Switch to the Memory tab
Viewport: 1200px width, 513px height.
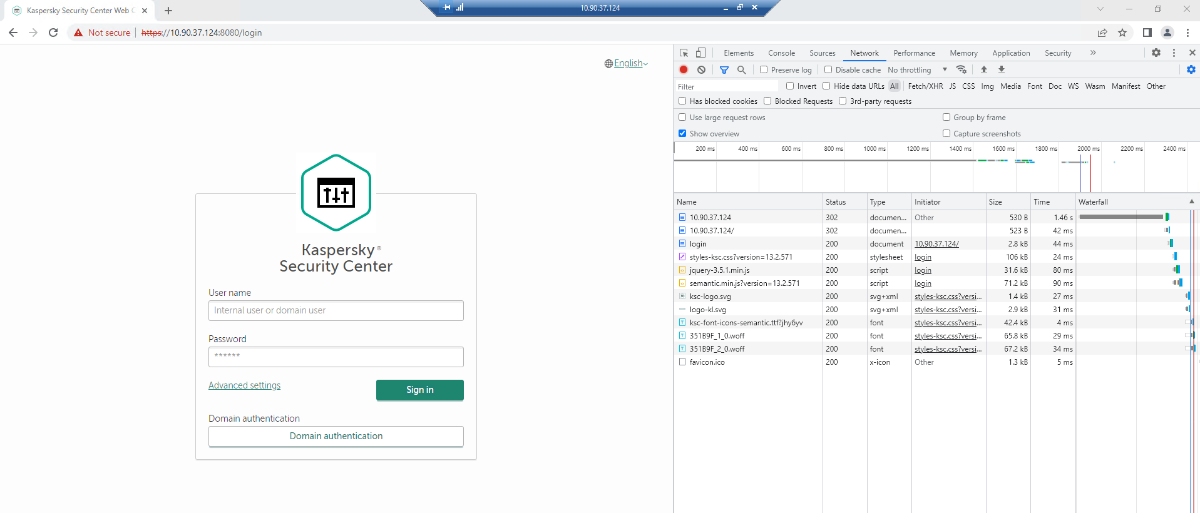(x=964, y=53)
